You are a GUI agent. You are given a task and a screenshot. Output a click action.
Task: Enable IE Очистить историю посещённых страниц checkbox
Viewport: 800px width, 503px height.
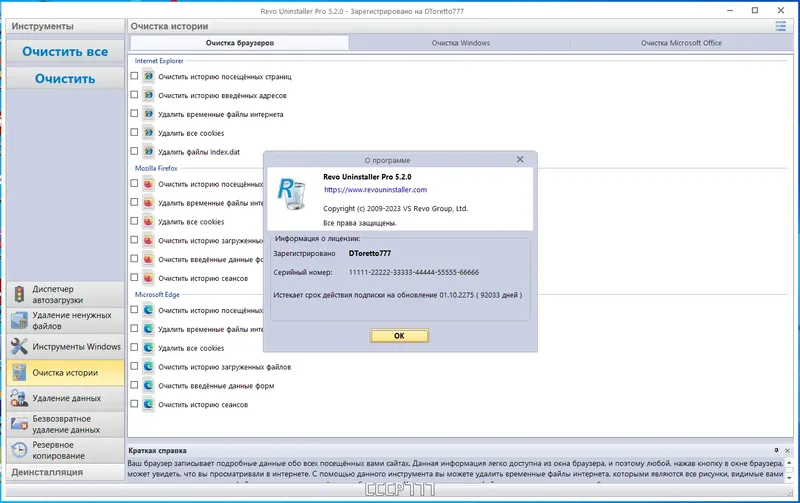134,76
